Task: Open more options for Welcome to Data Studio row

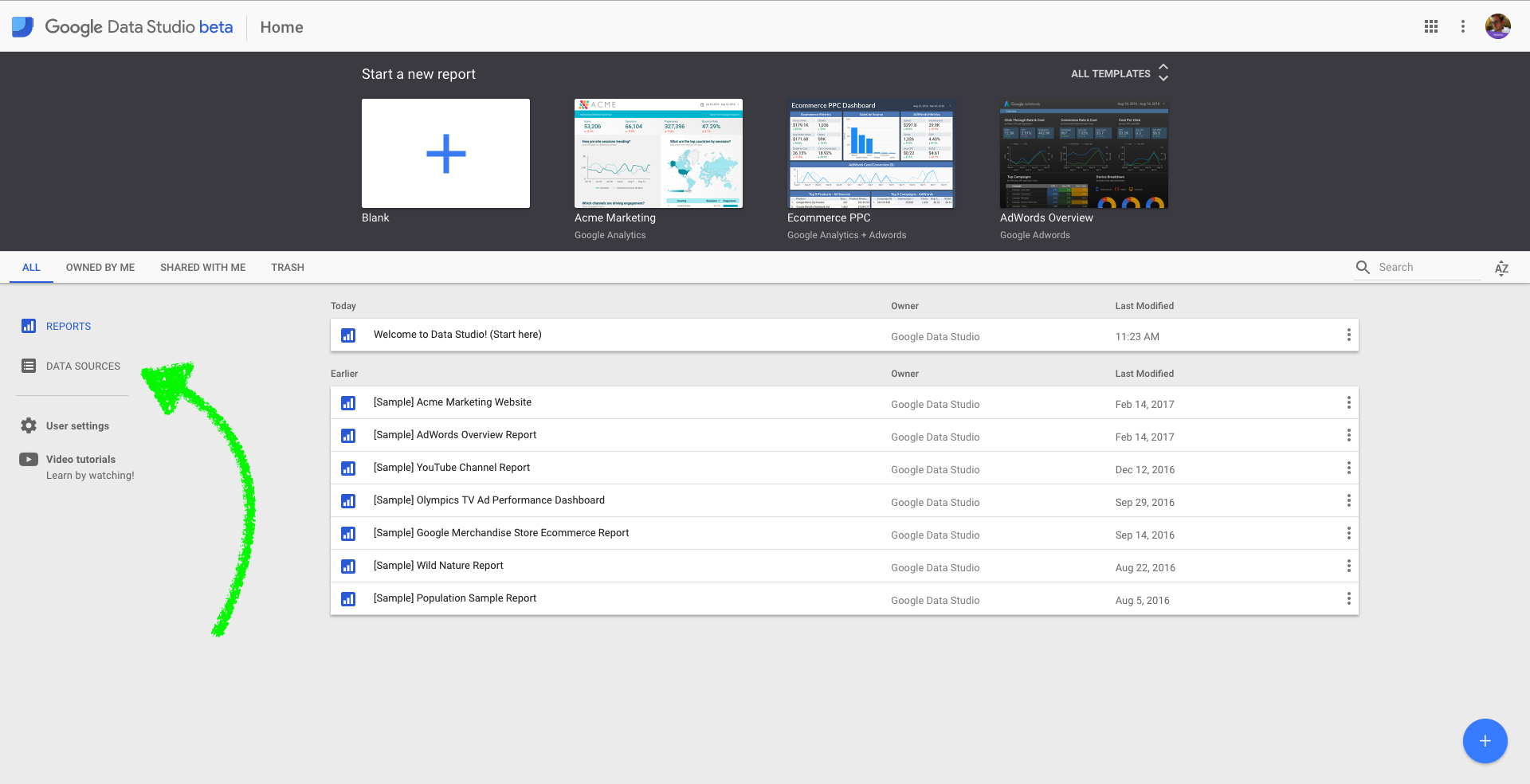Action: point(1349,335)
